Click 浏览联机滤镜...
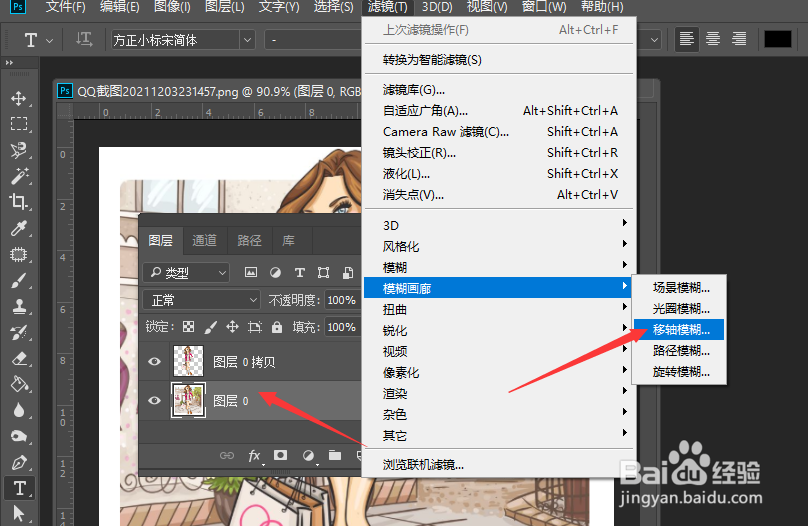This screenshot has height=526, width=808. click(498, 465)
